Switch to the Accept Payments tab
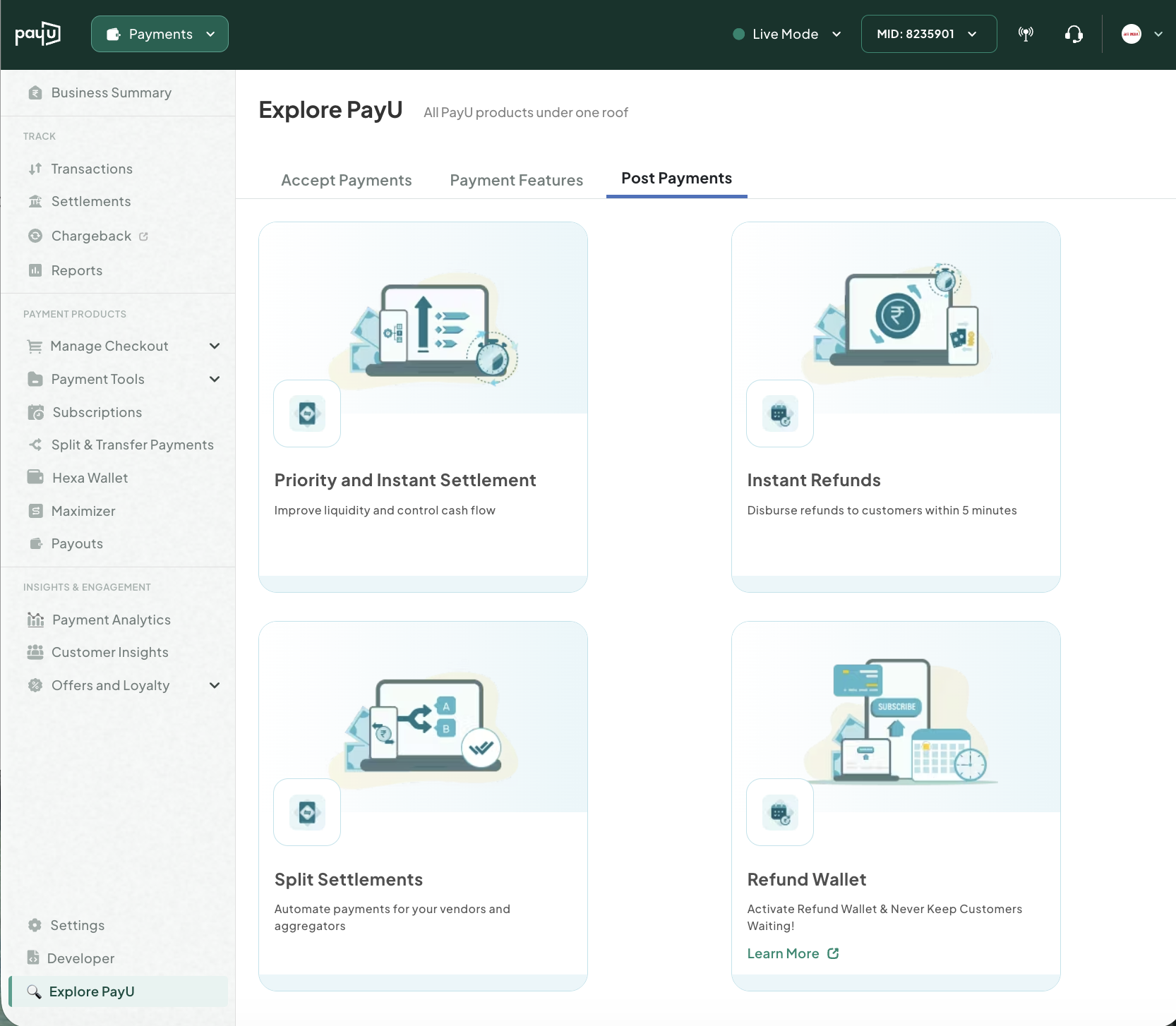This screenshot has width=1176, height=1026. [346, 180]
